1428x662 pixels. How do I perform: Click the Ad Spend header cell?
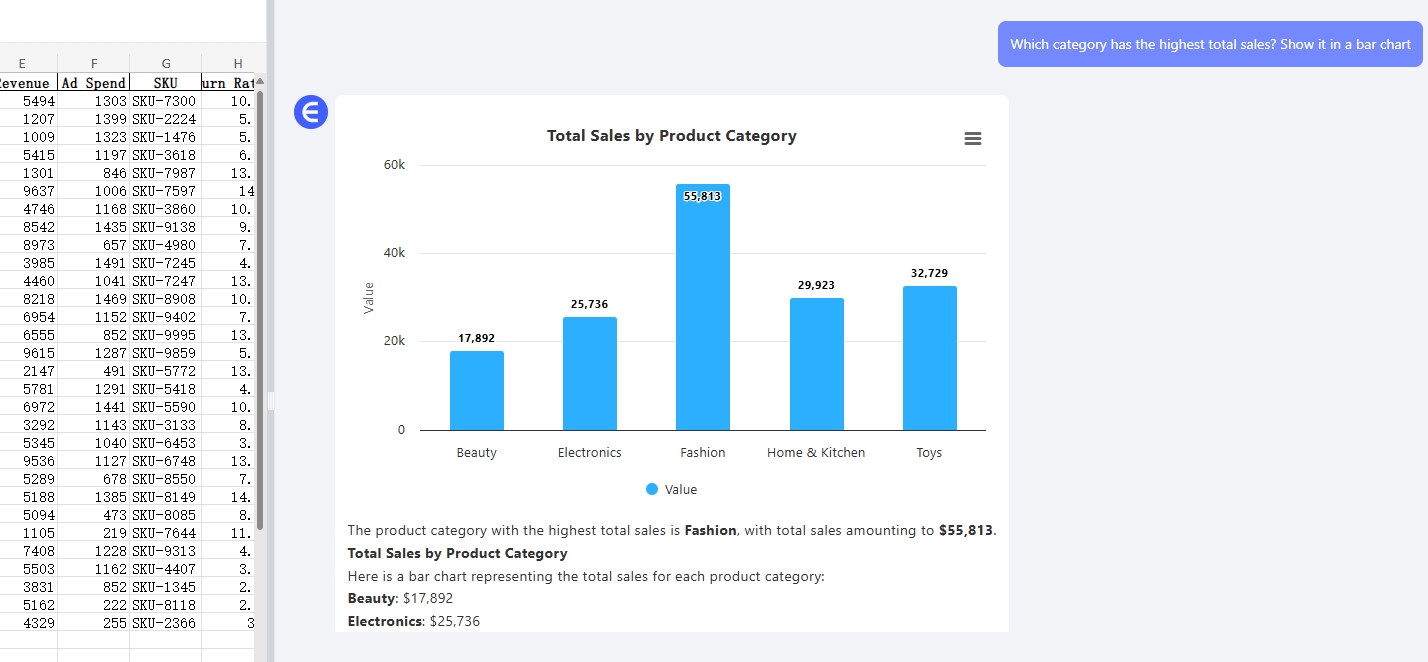[94, 83]
